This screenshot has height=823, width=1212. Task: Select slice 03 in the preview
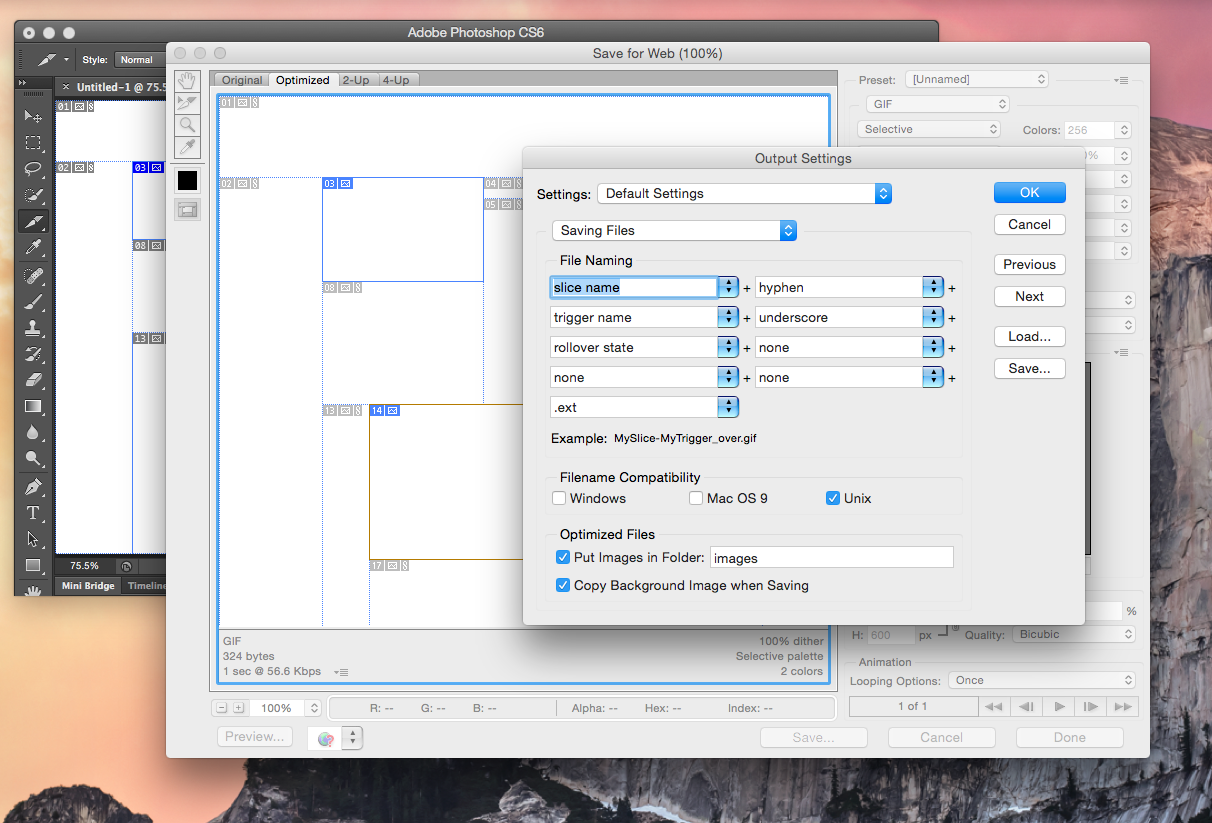(402, 230)
